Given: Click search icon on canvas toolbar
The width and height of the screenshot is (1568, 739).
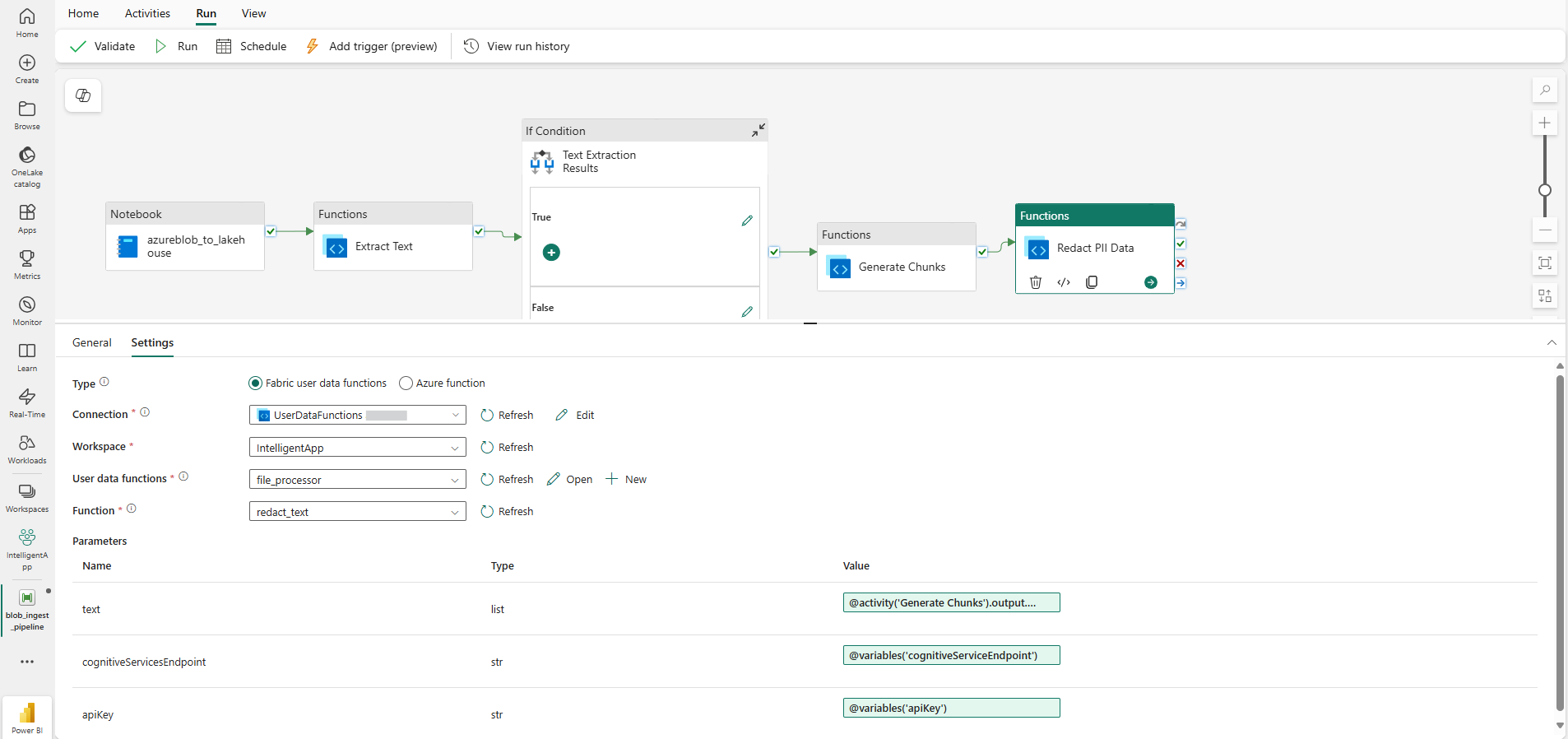Looking at the screenshot, I should (x=1545, y=91).
